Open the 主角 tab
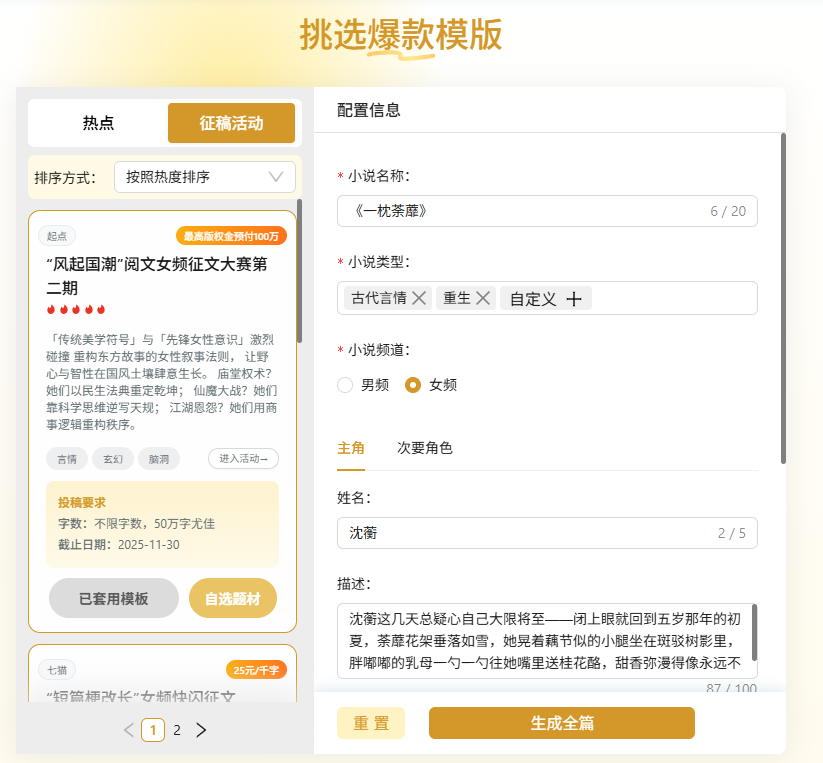This screenshot has height=763, width=823. pyautogui.click(x=351, y=448)
